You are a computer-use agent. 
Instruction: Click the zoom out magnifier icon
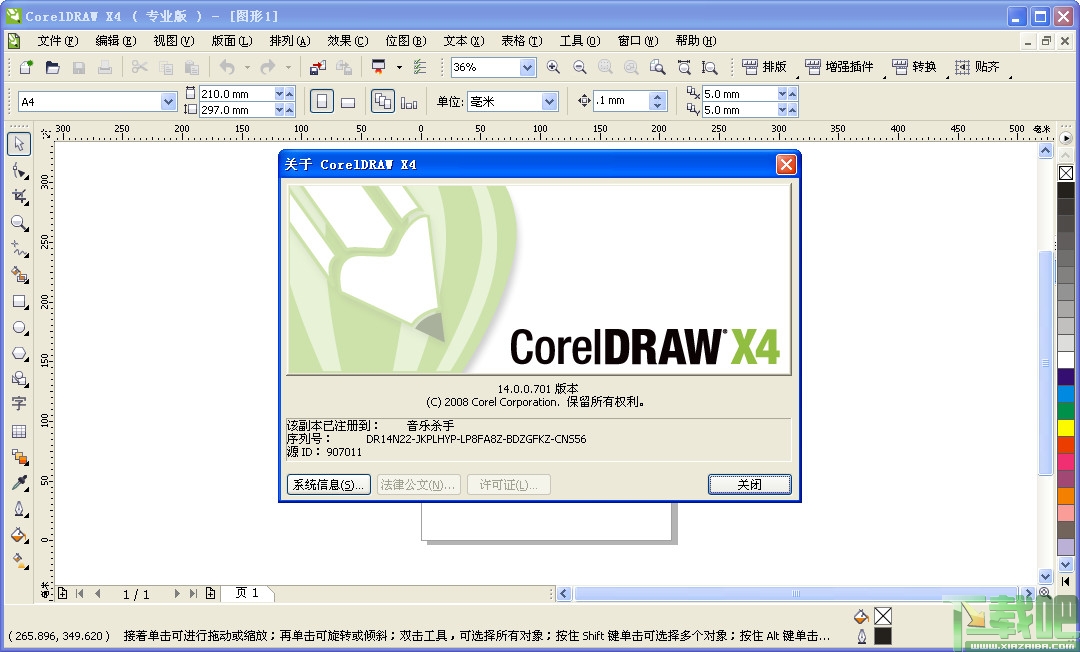579,67
